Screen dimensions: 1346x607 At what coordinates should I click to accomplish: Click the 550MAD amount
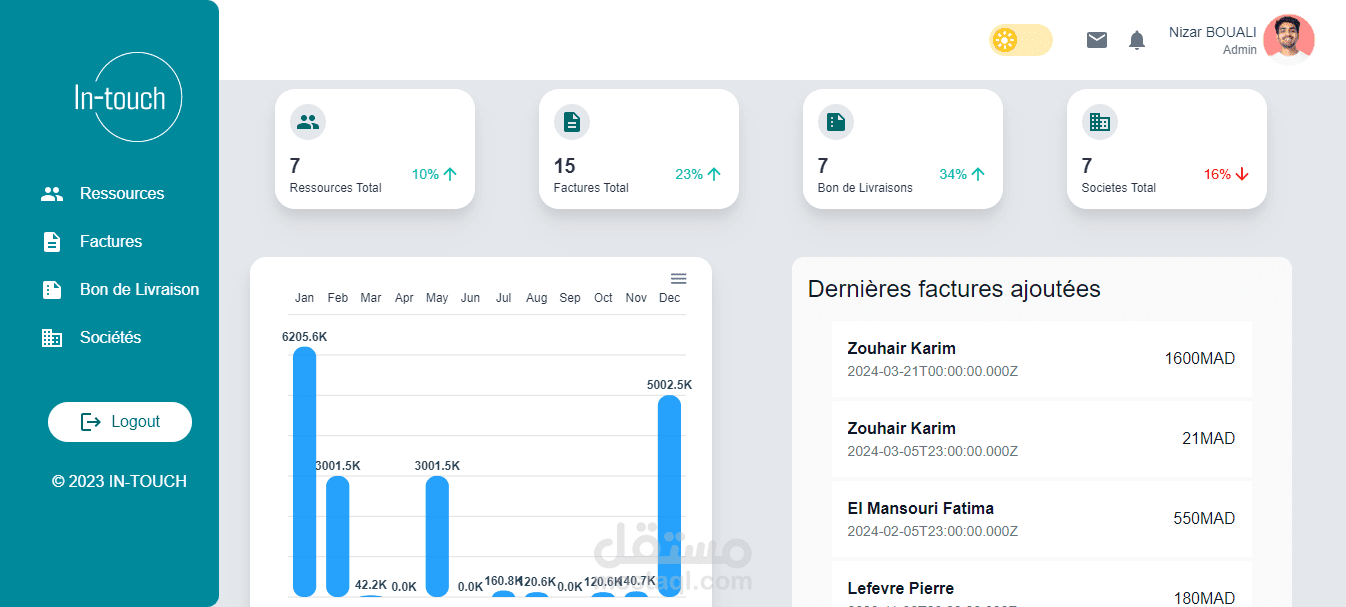tap(1204, 519)
